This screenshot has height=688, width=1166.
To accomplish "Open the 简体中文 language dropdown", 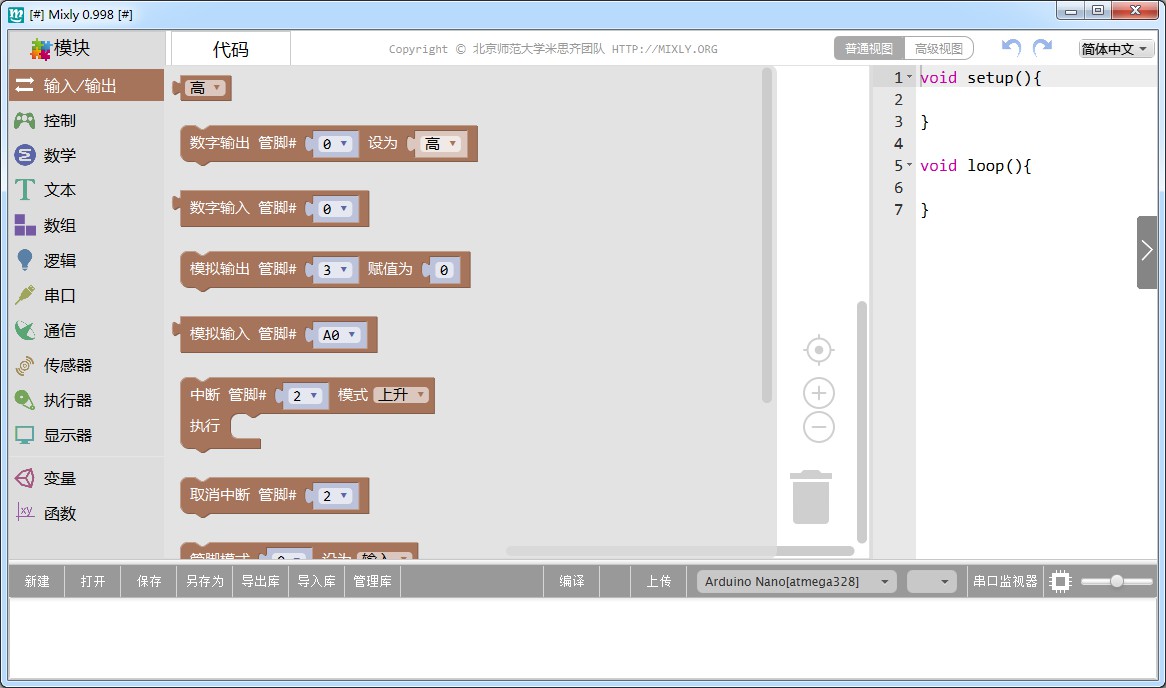I will click(x=1116, y=48).
